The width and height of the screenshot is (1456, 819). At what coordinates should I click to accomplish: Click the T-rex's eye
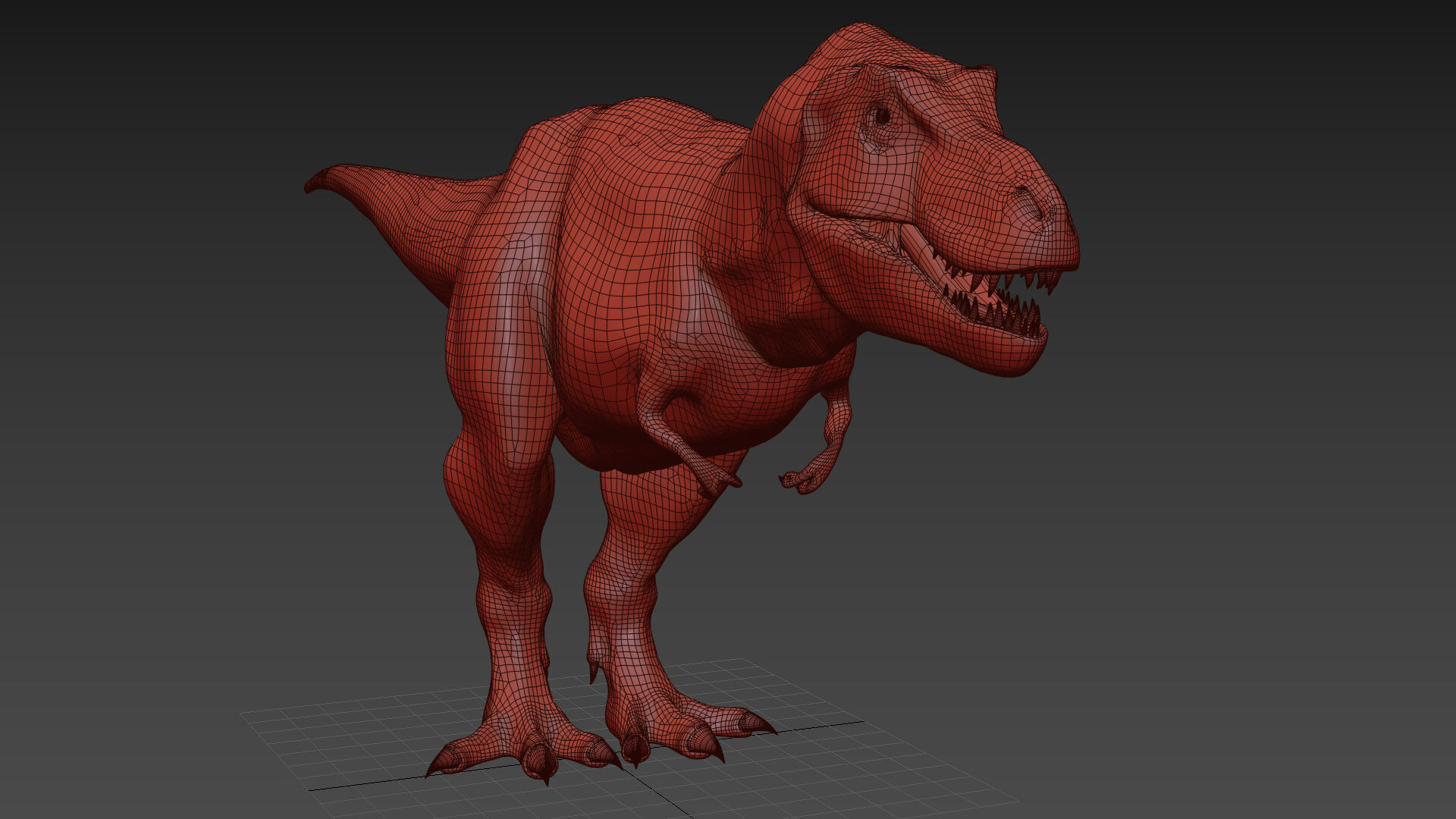point(881,116)
